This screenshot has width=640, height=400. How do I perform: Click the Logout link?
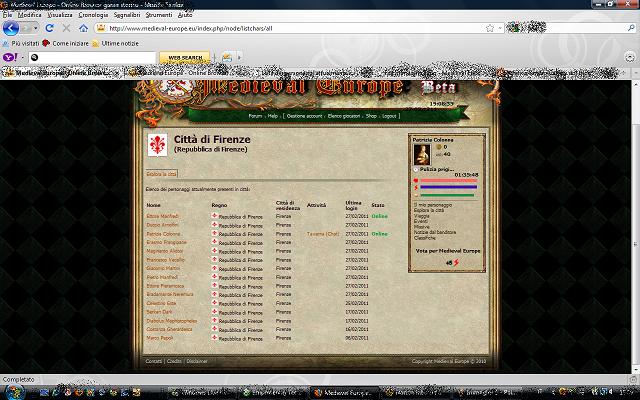pos(389,116)
